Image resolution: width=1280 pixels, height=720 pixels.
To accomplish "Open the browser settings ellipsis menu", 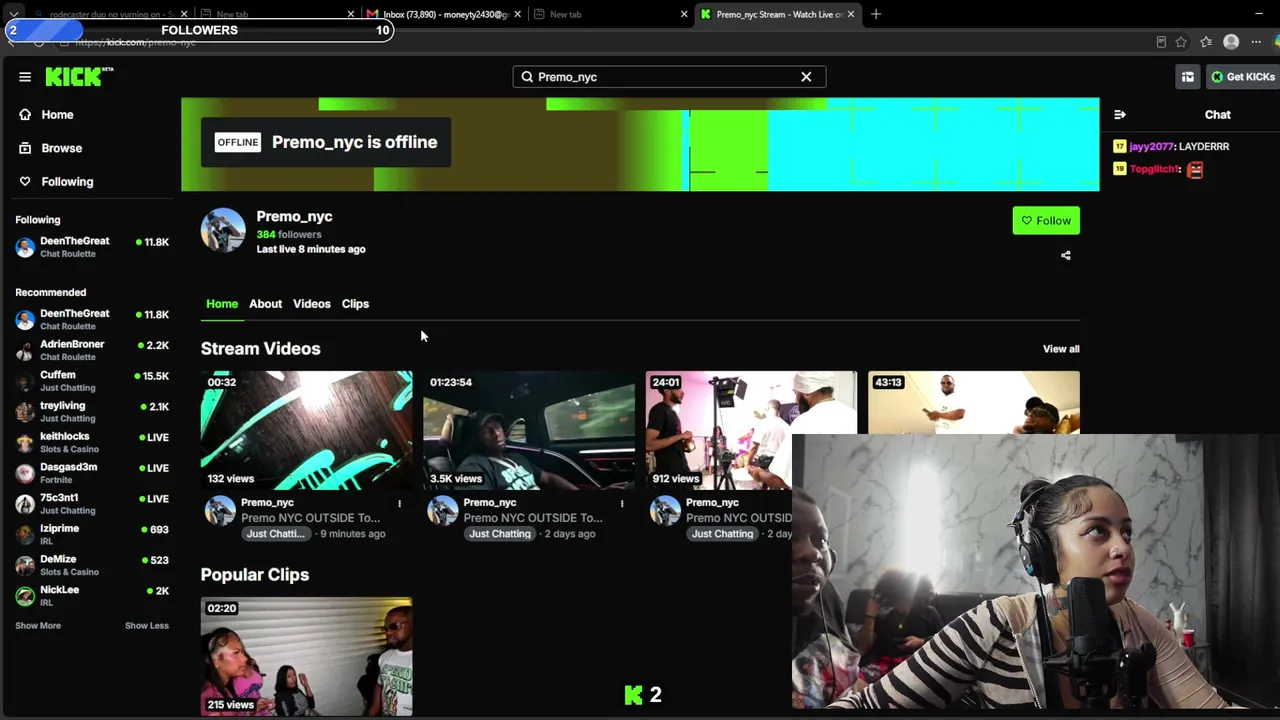I will pos(1256,42).
